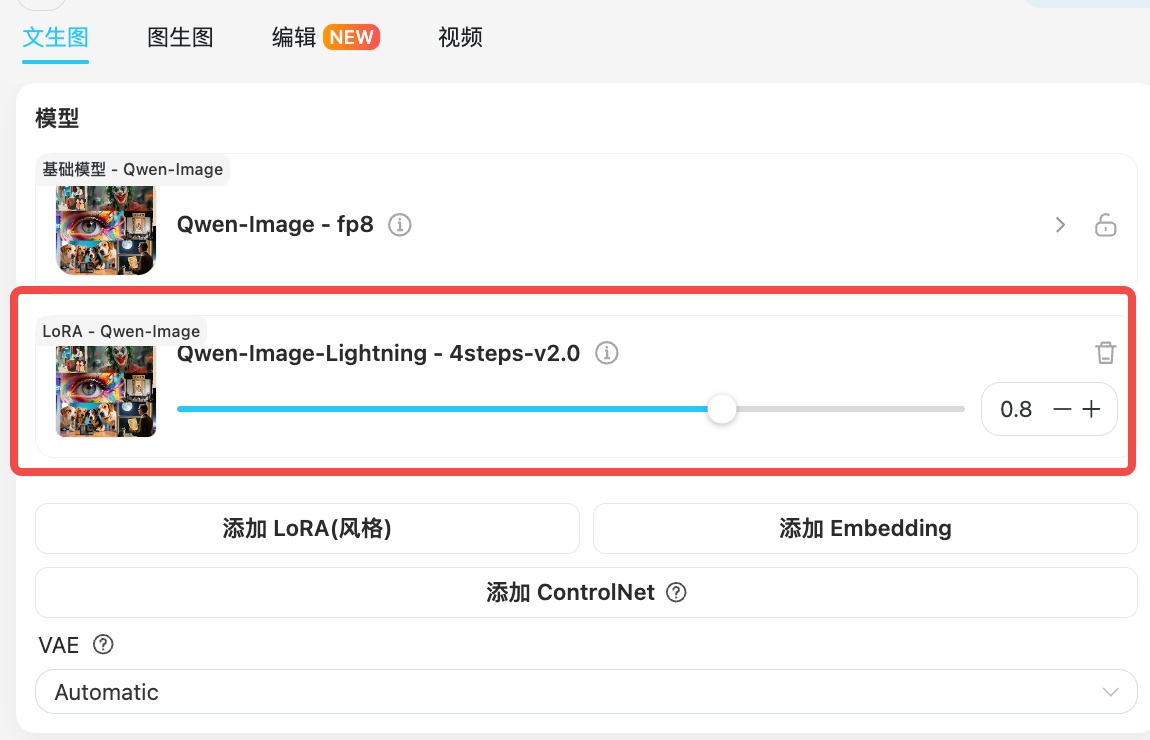This screenshot has width=1150, height=740.
Task: Click info icon beside Qwen-Image - fp8
Action: (400, 225)
